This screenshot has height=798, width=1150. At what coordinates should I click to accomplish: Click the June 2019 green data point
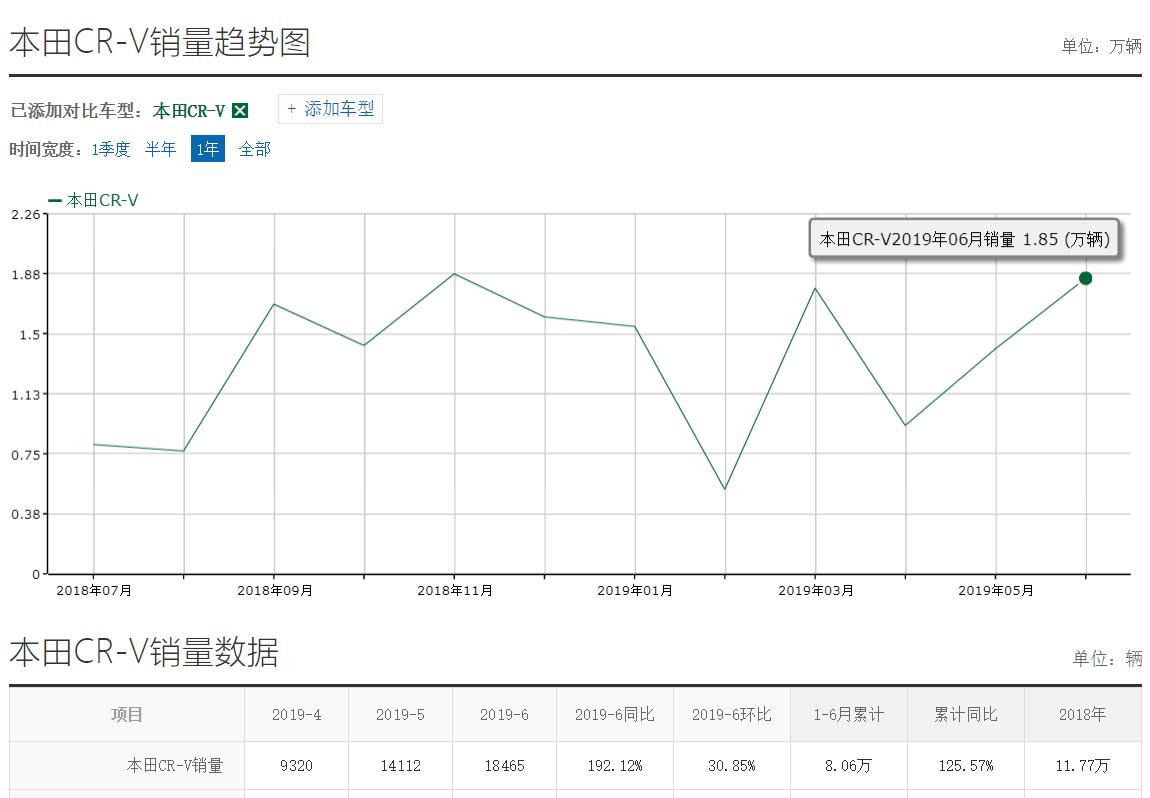click(1085, 278)
